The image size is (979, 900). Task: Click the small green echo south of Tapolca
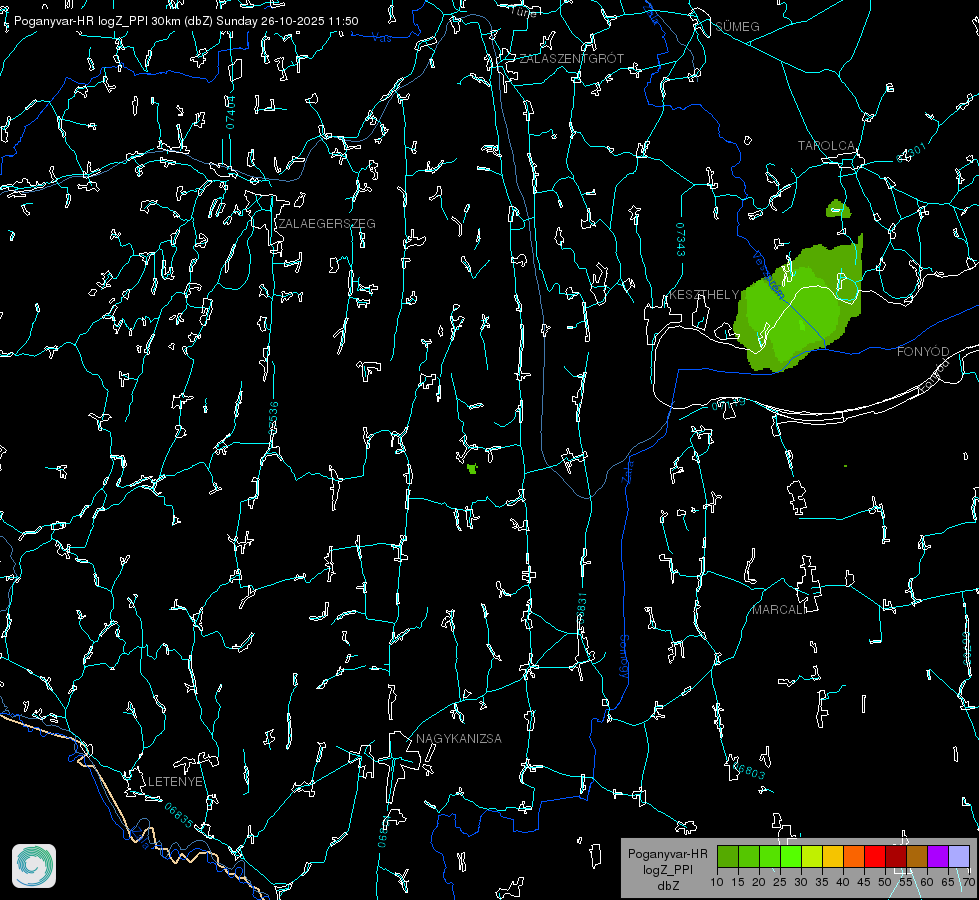point(837,209)
